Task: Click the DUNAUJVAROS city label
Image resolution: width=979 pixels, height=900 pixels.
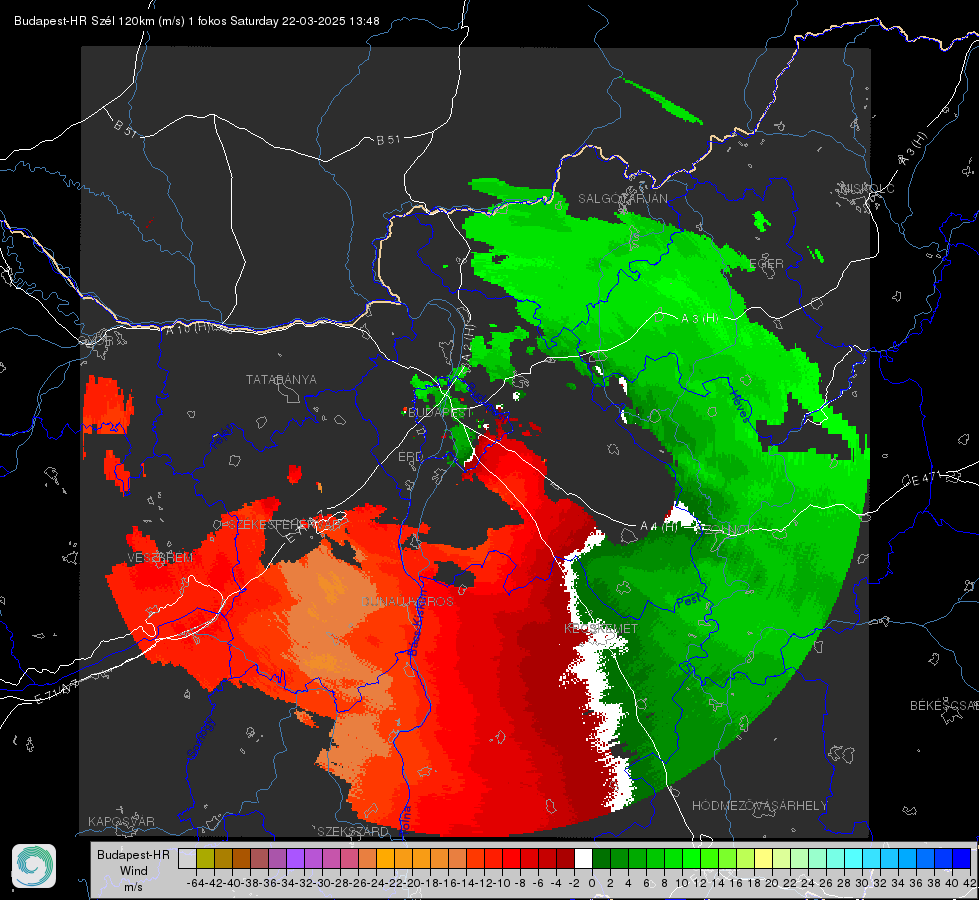Action: tap(407, 602)
